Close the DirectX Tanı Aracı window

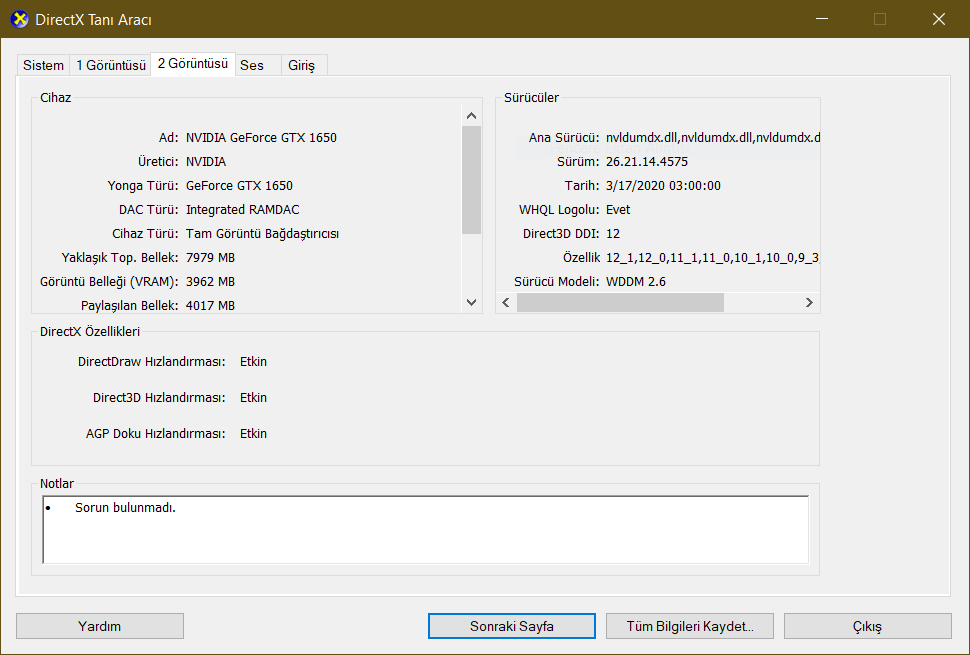tap(938, 19)
